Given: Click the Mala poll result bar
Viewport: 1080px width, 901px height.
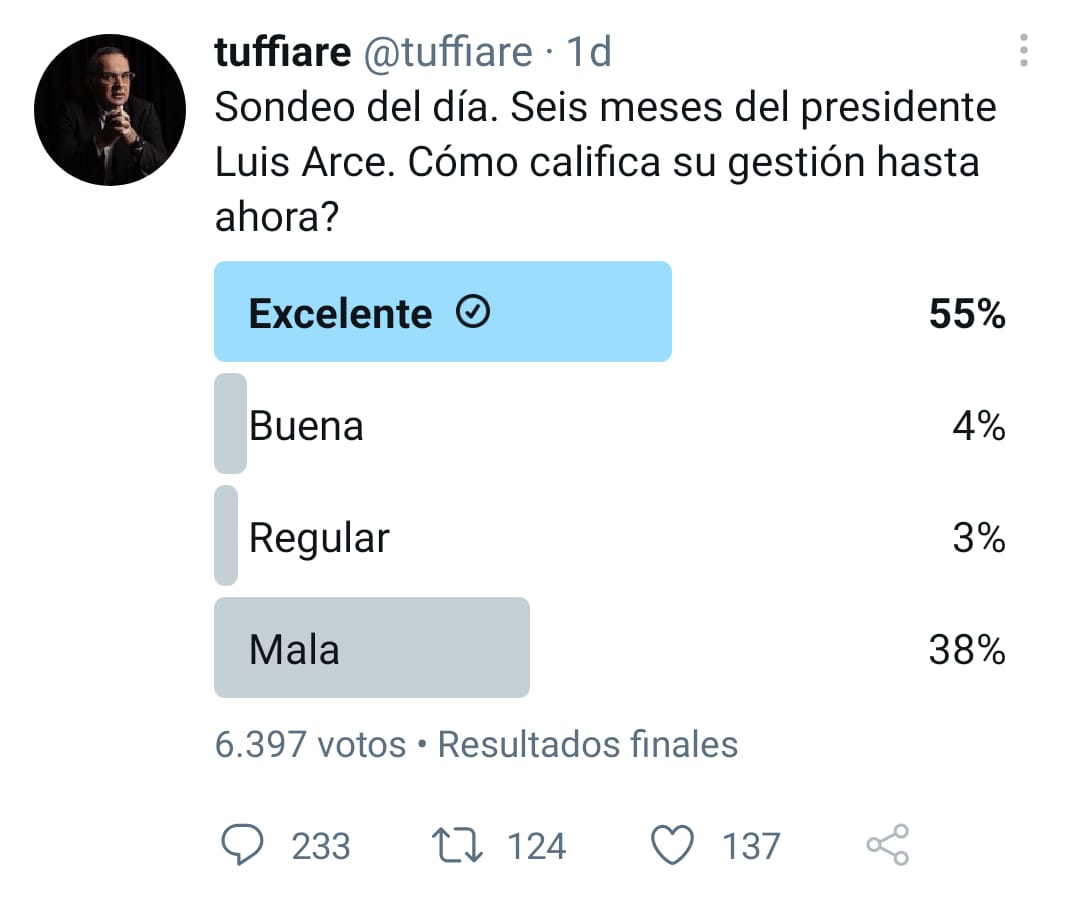Looking at the screenshot, I should click(370, 649).
